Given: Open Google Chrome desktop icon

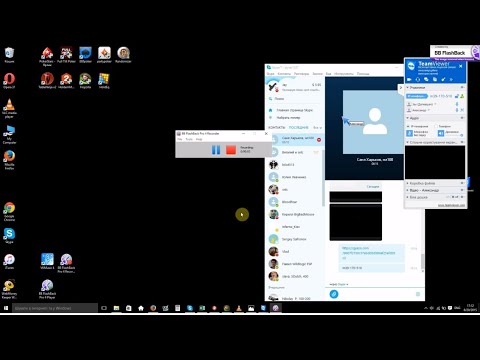Looking at the screenshot, I should click(9, 212).
